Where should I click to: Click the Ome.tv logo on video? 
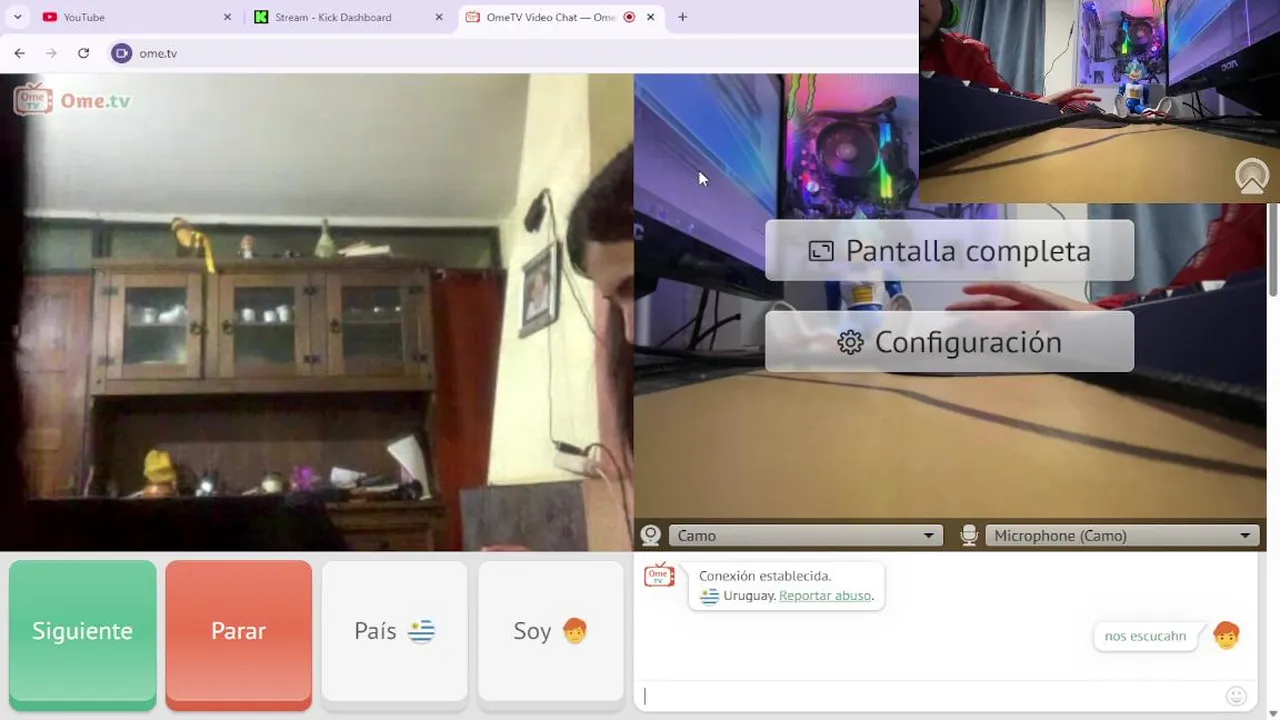(x=72, y=100)
